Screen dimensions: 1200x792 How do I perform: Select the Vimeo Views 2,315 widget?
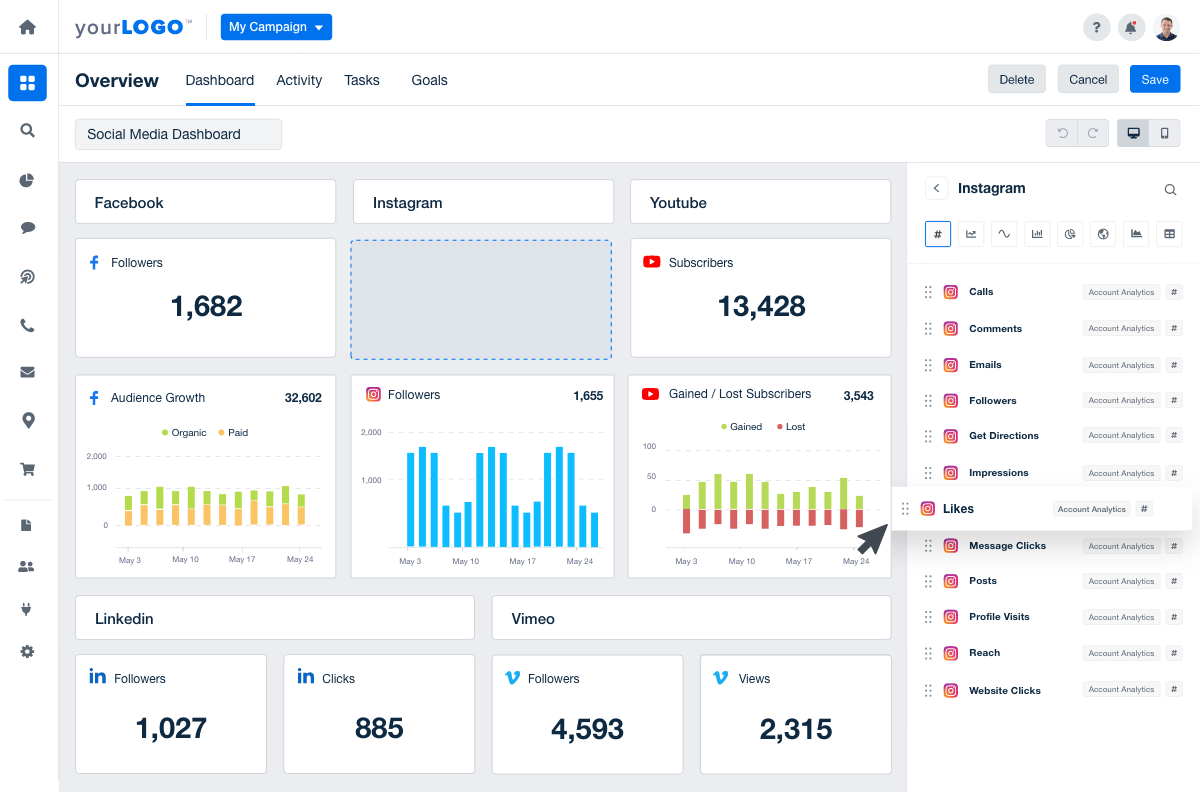tap(795, 714)
